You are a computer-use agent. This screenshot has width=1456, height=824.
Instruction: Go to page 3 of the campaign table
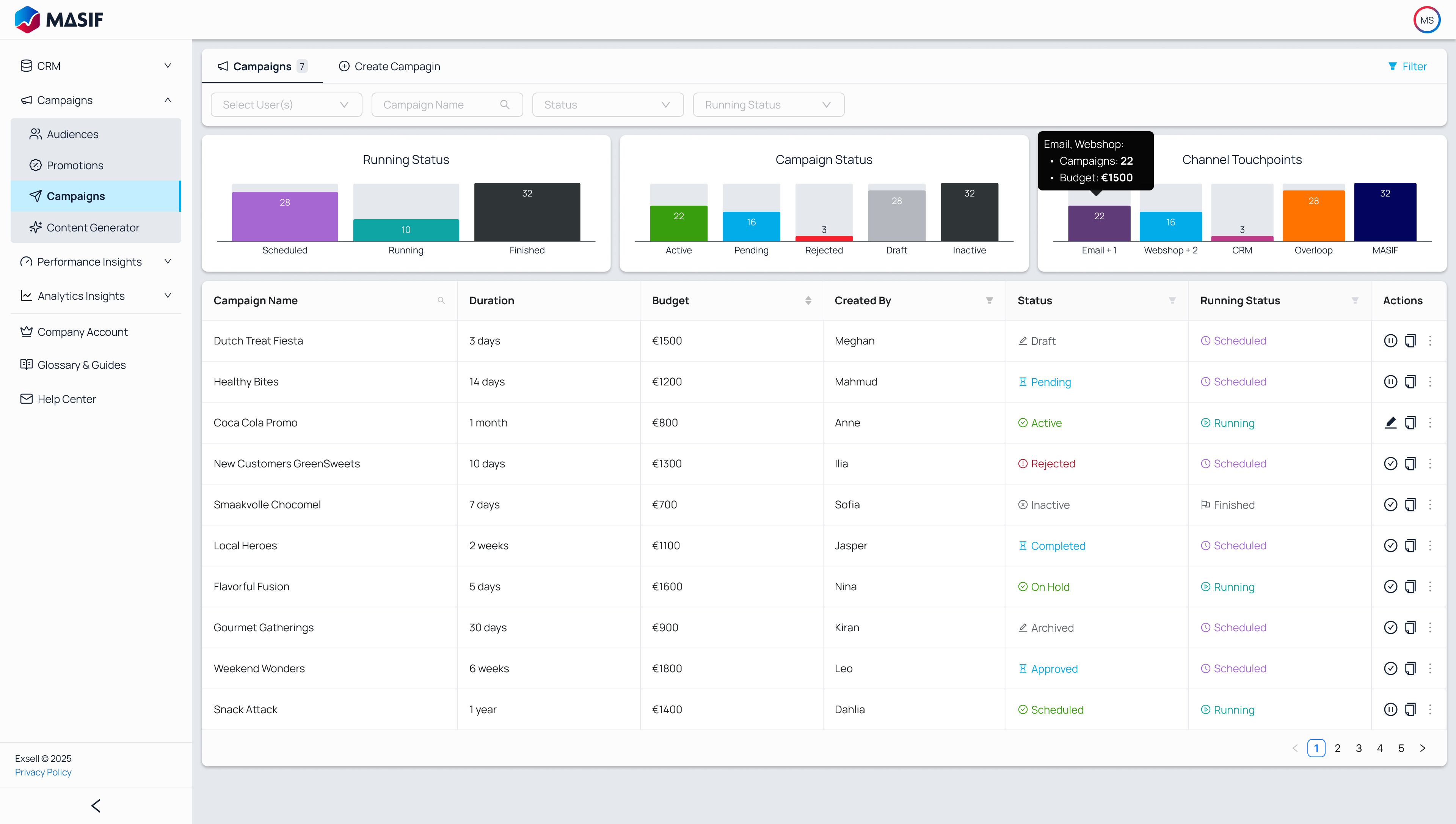[1359, 748]
